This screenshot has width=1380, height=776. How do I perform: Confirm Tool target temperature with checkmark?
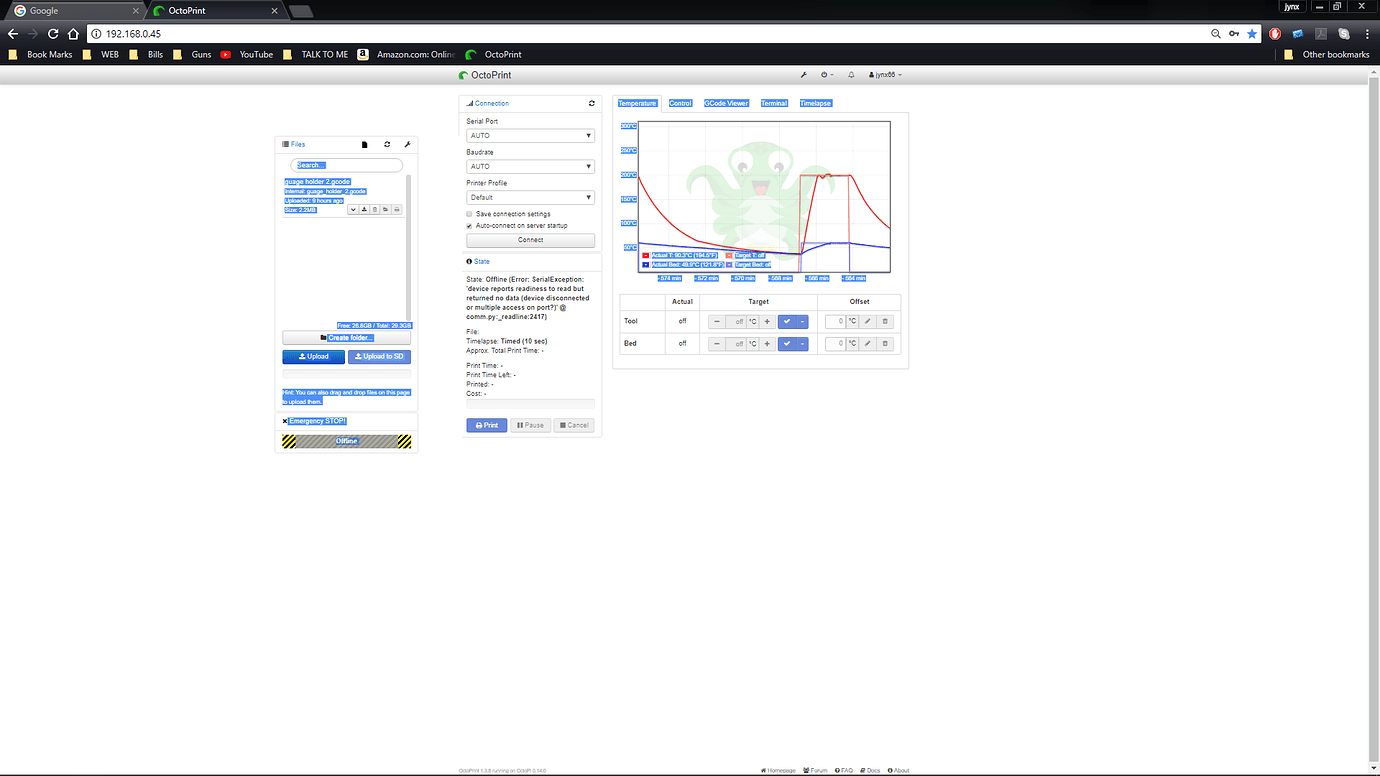[787, 321]
